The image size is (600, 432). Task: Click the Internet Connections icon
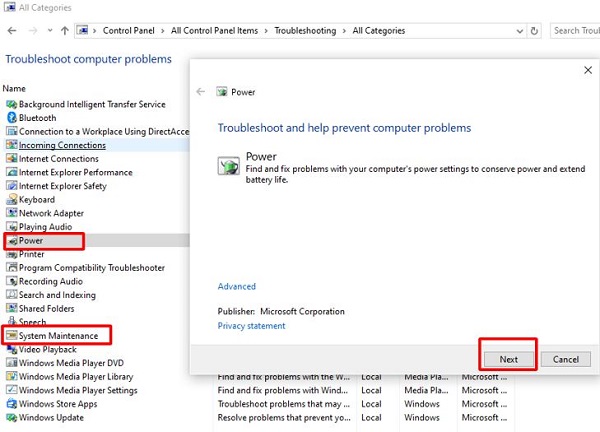(x=12, y=158)
